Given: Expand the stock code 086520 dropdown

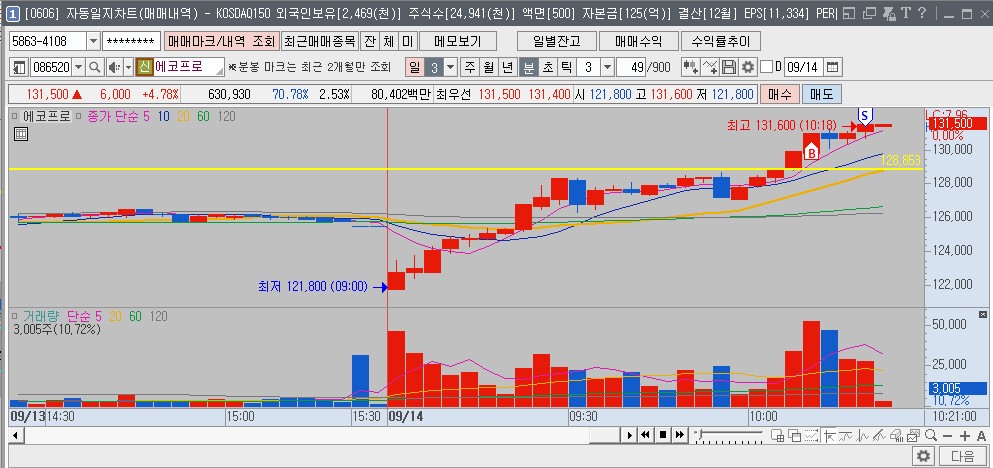Looking at the screenshot, I should click(79, 67).
